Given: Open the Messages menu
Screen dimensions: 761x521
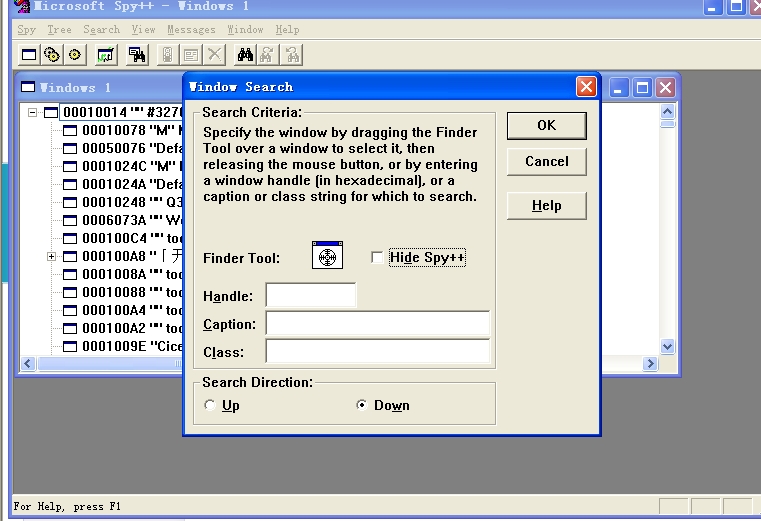Looking at the screenshot, I should pos(191,30).
